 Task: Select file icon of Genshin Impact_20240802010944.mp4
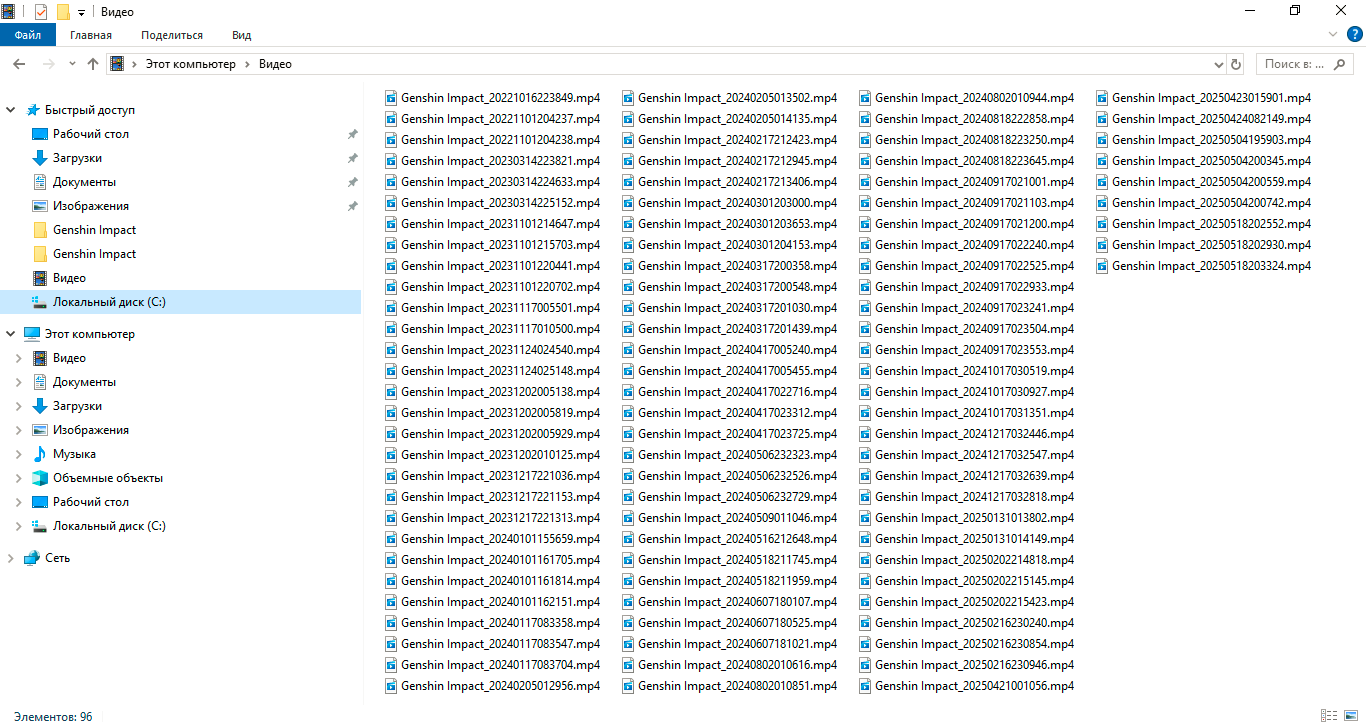pyautogui.click(x=865, y=98)
